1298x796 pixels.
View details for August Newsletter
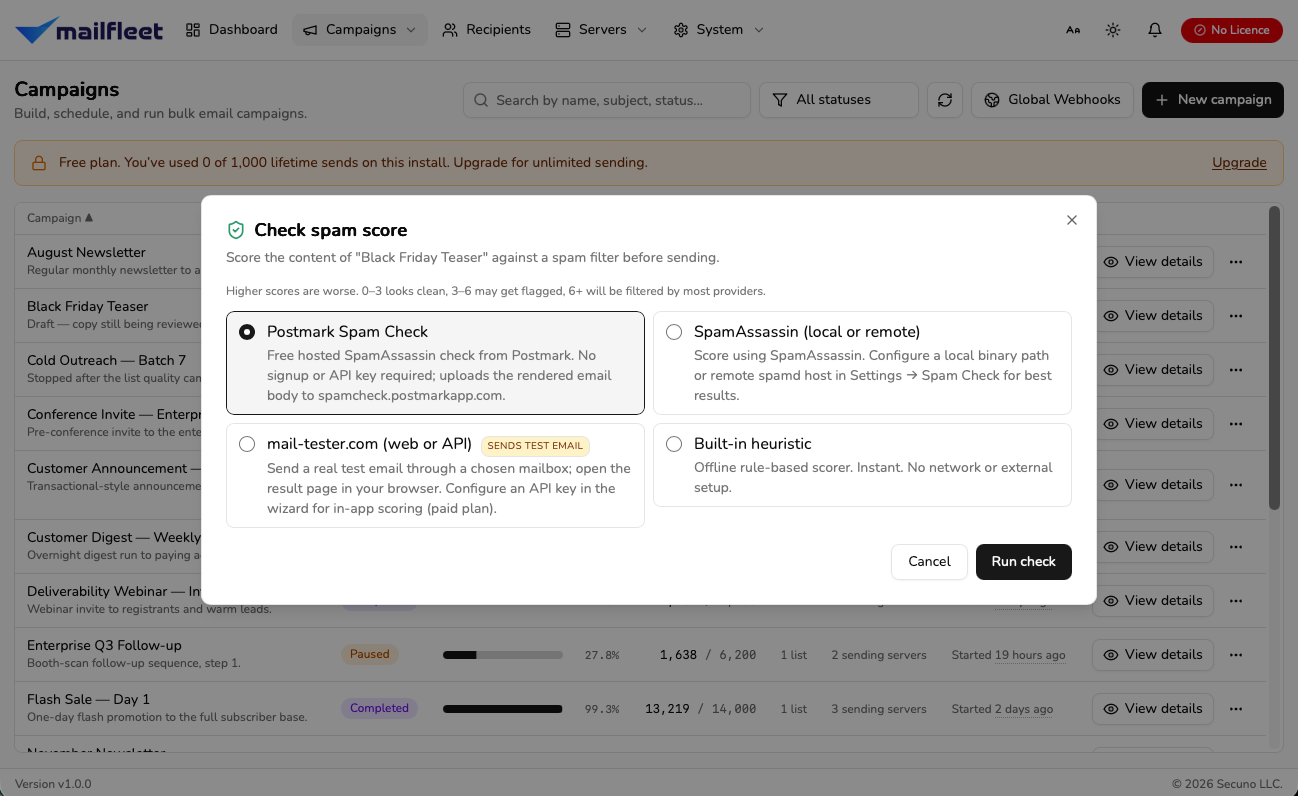click(x=1153, y=262)
